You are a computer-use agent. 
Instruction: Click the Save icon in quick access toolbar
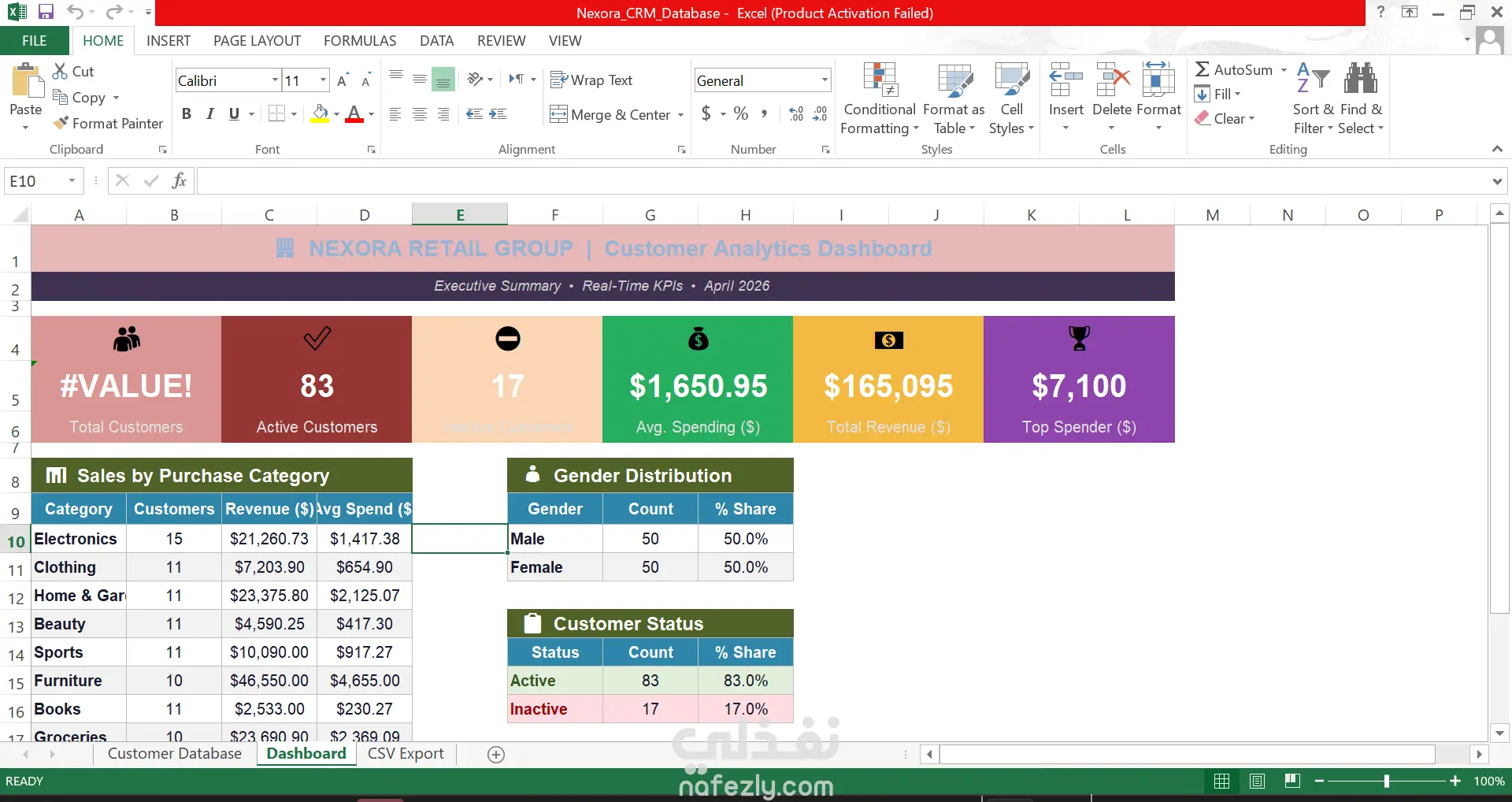tap(46, 12)
